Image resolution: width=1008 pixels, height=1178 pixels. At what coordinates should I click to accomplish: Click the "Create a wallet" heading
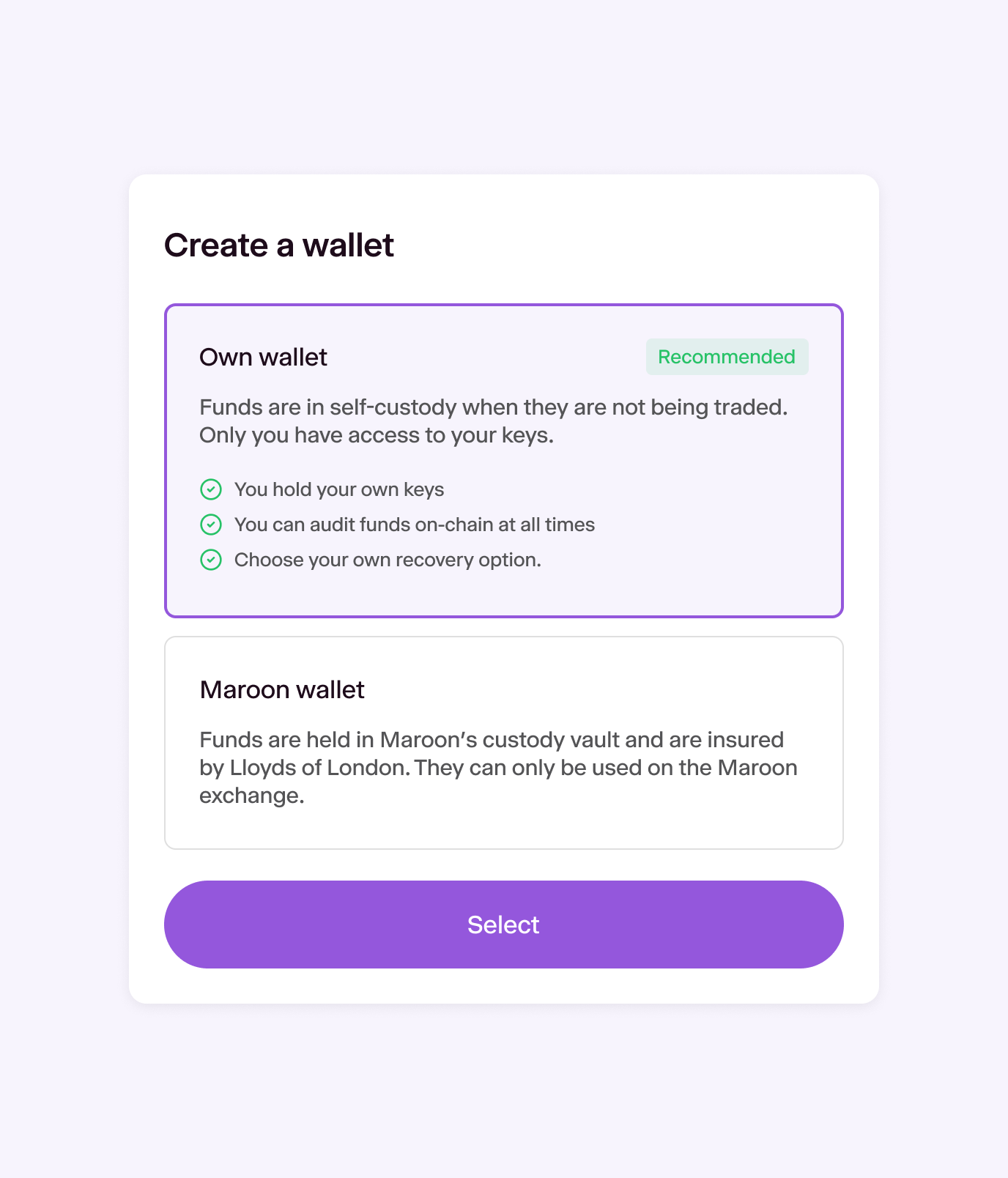coord(279,245)
